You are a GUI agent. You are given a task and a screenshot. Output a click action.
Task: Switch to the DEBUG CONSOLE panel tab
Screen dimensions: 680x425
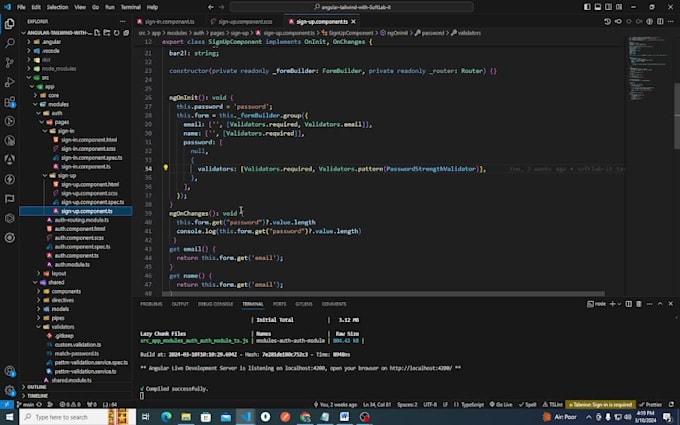pyautogui.click(x=215, y=304)
